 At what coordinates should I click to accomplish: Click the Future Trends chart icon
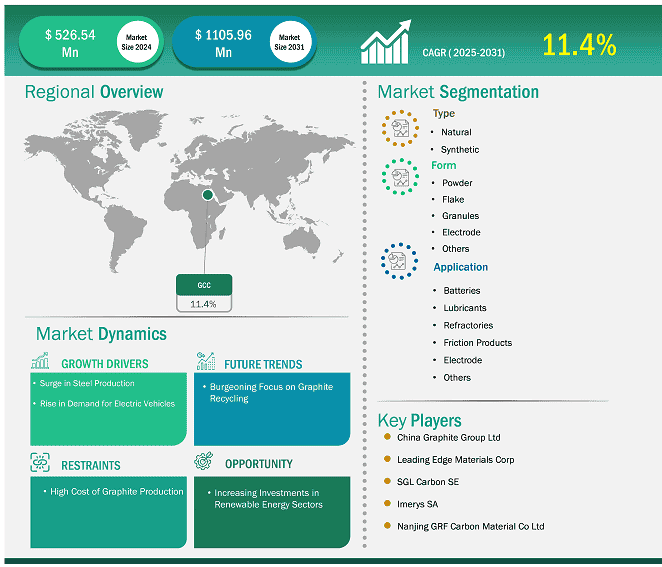coord(206,362)
